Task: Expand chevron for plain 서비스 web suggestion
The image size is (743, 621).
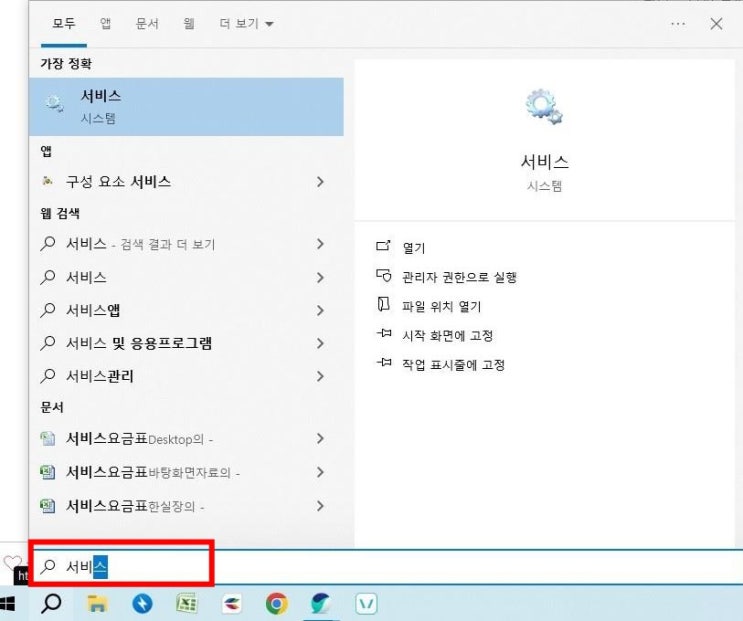Action: 320,277
